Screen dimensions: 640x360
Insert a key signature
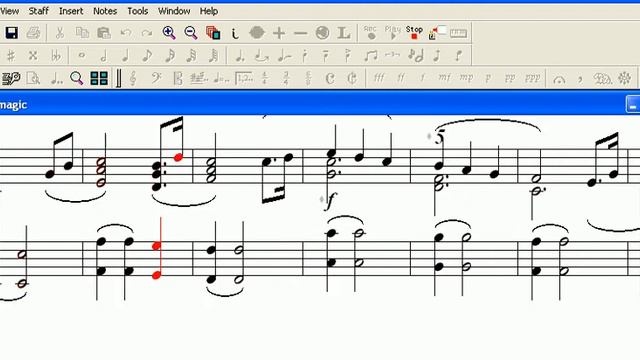(199, 78)
